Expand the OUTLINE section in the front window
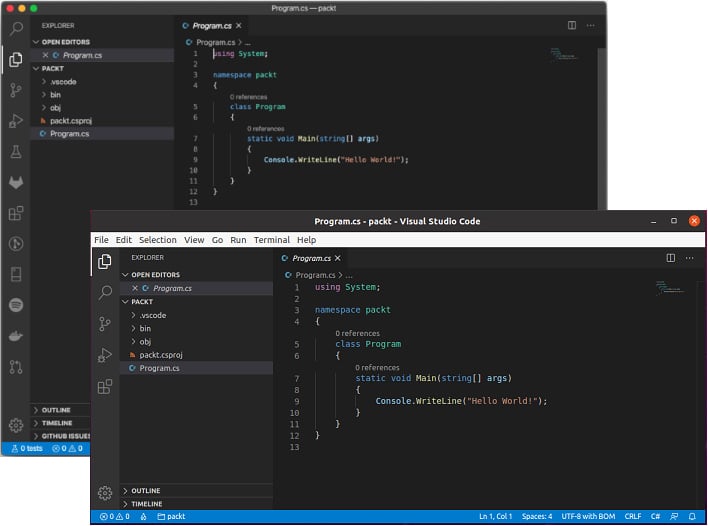This screenshot has width=708, height=526. 145,491
